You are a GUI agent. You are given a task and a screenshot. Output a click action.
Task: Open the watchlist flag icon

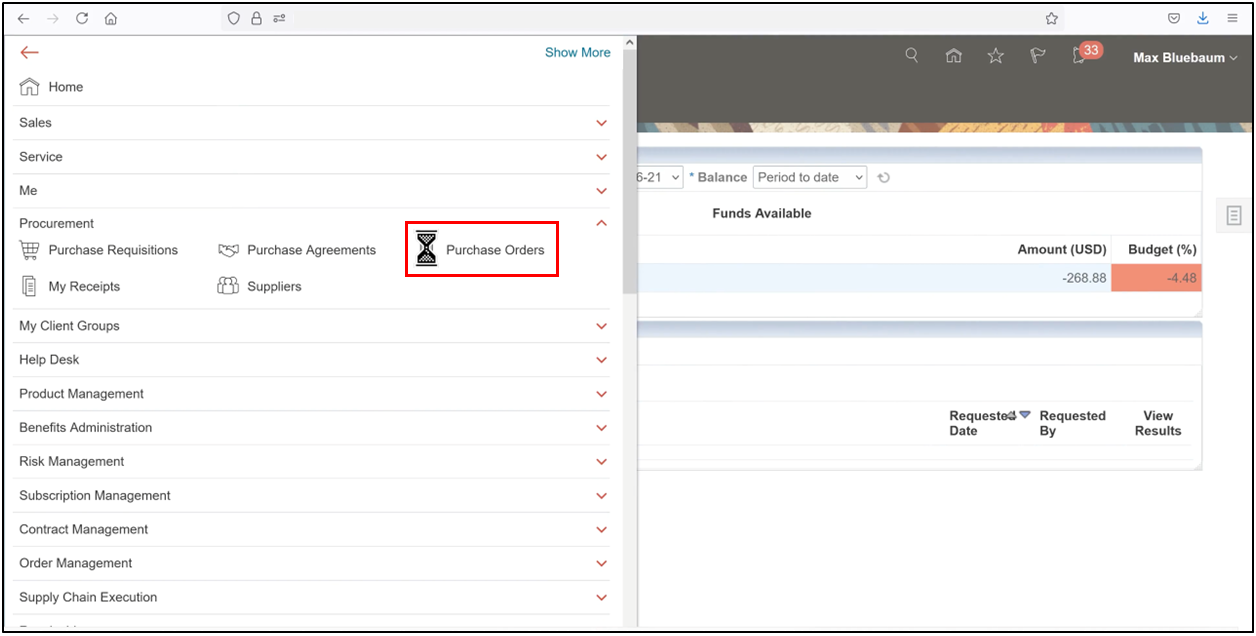pos(1037,55)
